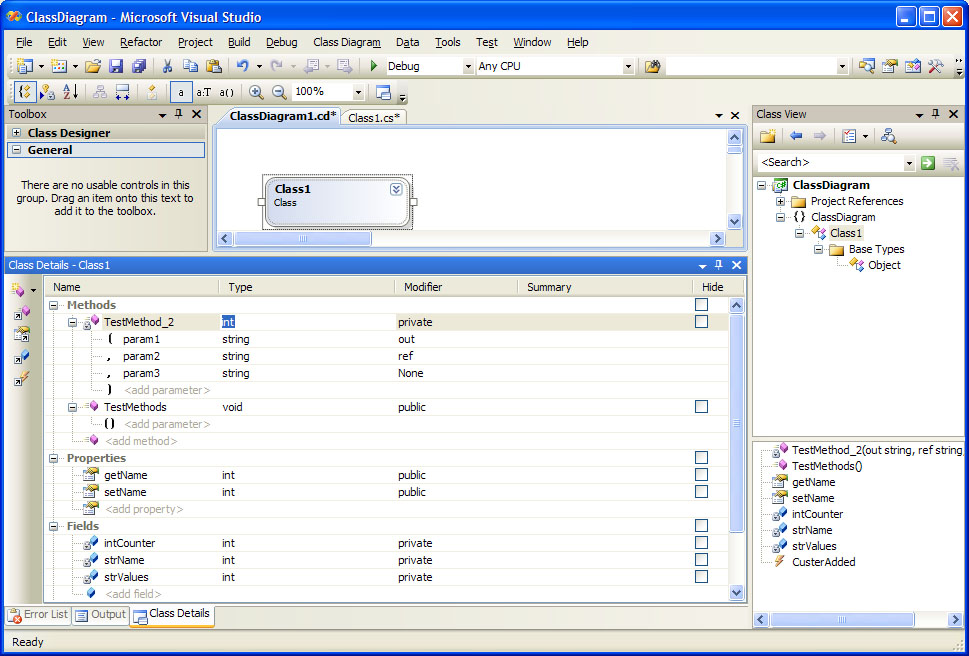969x656 pixels.
Task: Toggle Hide checkbox for TestMethods row
Action: point(701,407)
